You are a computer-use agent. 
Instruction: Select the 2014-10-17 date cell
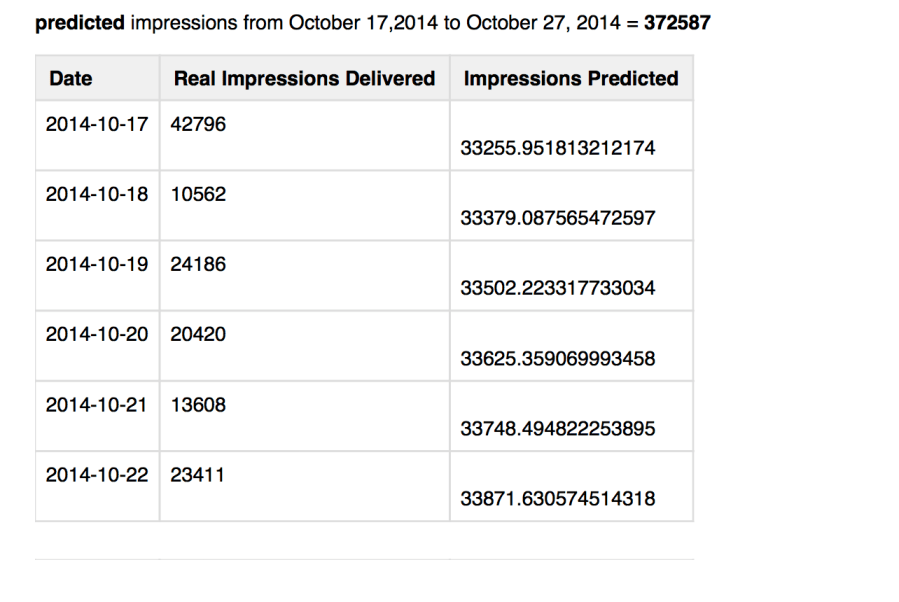click(98, 125)
